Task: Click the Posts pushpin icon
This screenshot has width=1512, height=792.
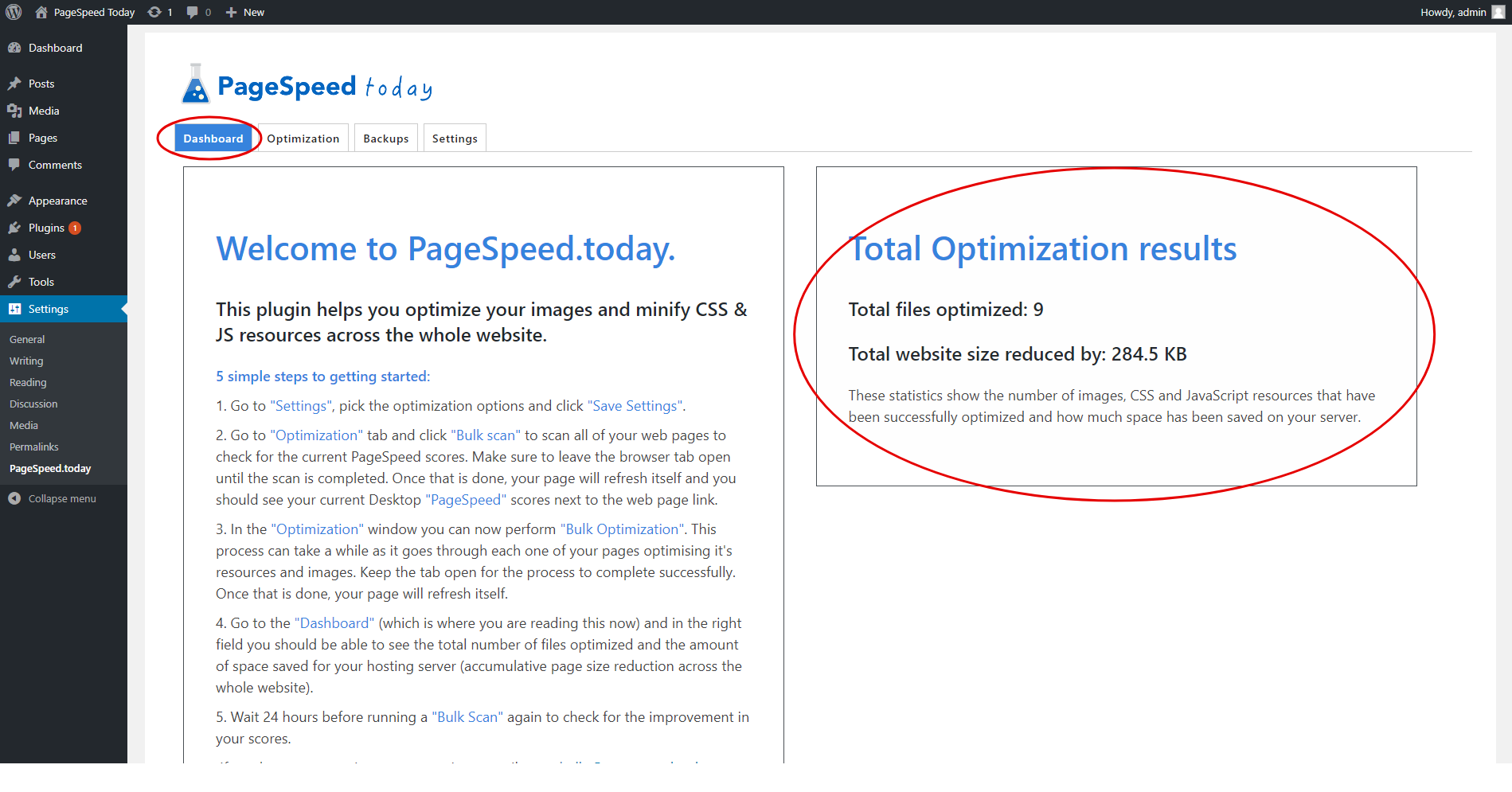Action: coord(14,84)
